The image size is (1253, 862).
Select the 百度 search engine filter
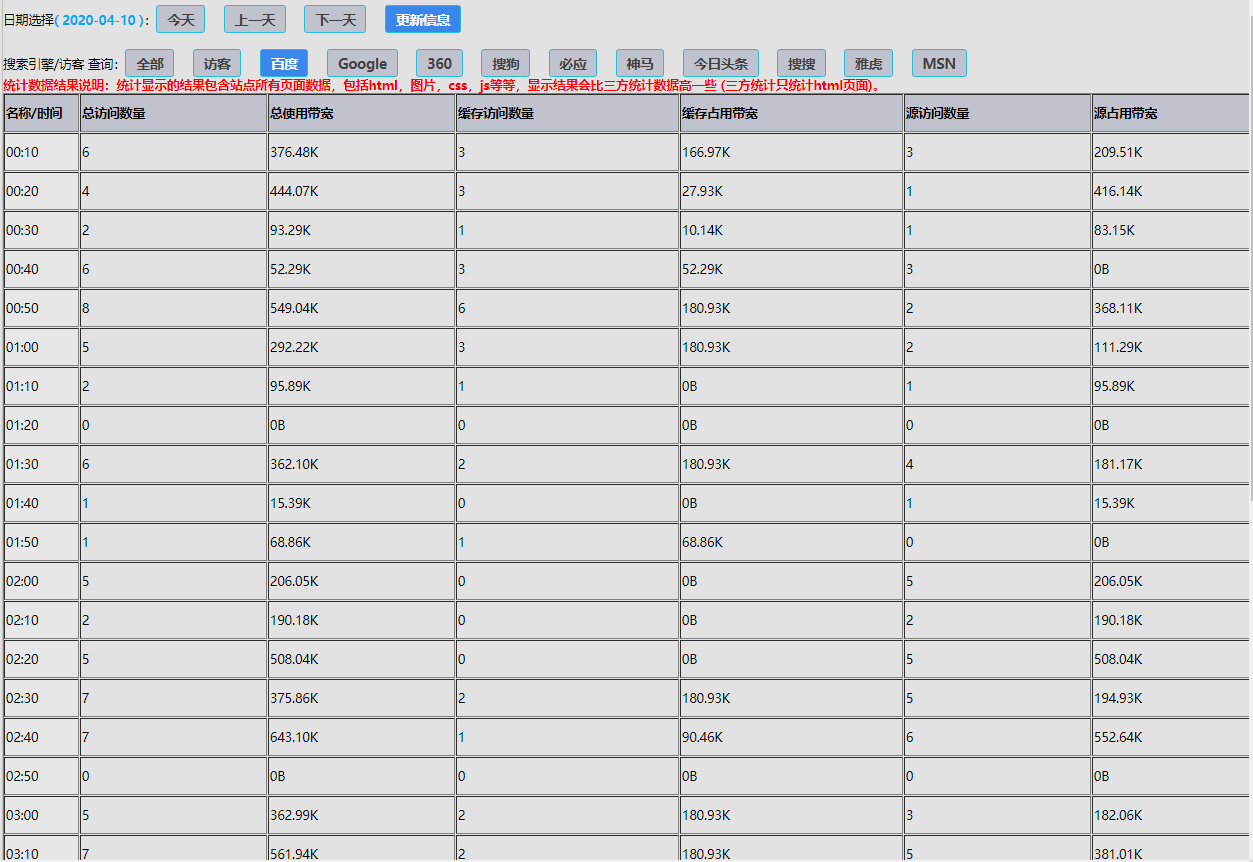click(x=284, y=63)
